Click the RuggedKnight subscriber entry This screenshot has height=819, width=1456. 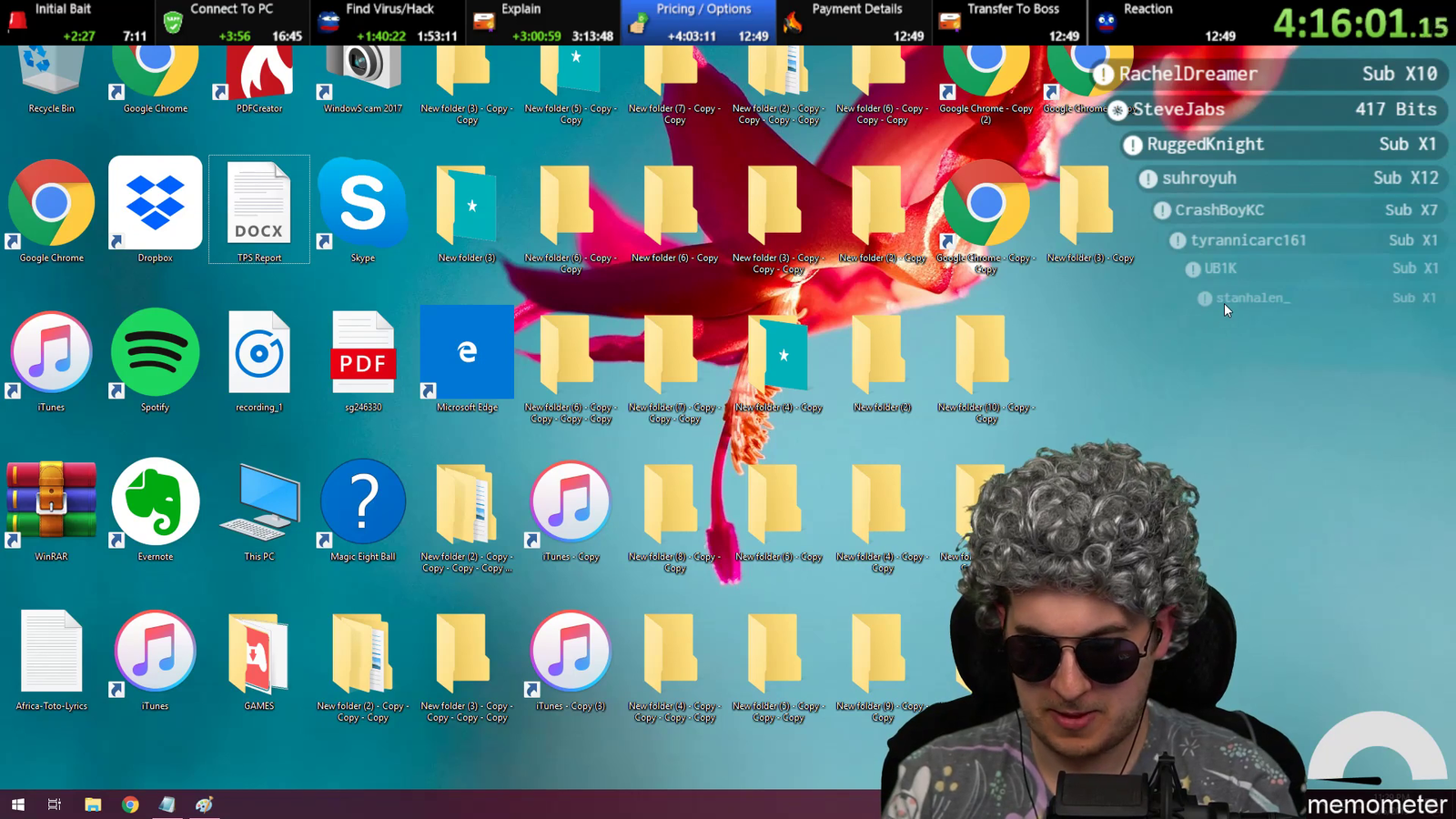click(1285, 144)
